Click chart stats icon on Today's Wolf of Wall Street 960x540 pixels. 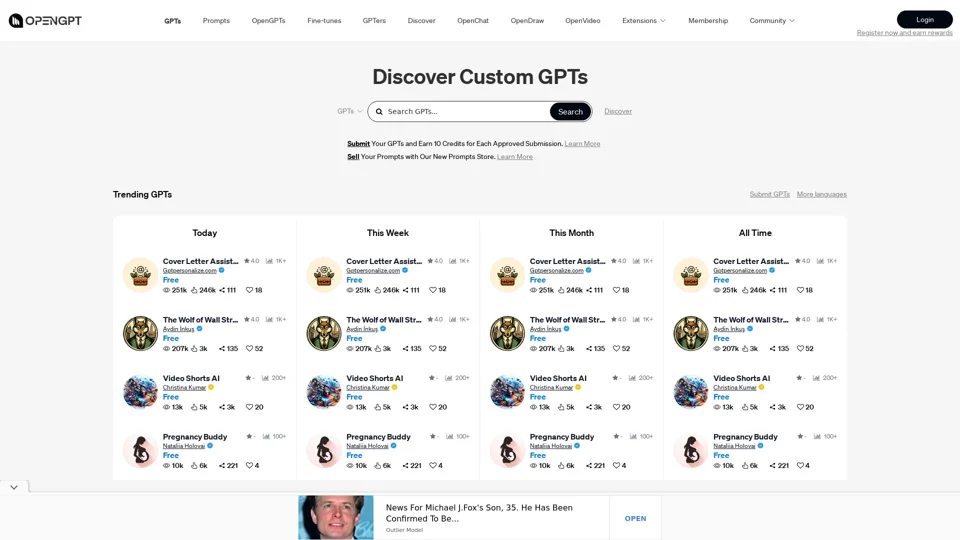[x=269, y=320]
